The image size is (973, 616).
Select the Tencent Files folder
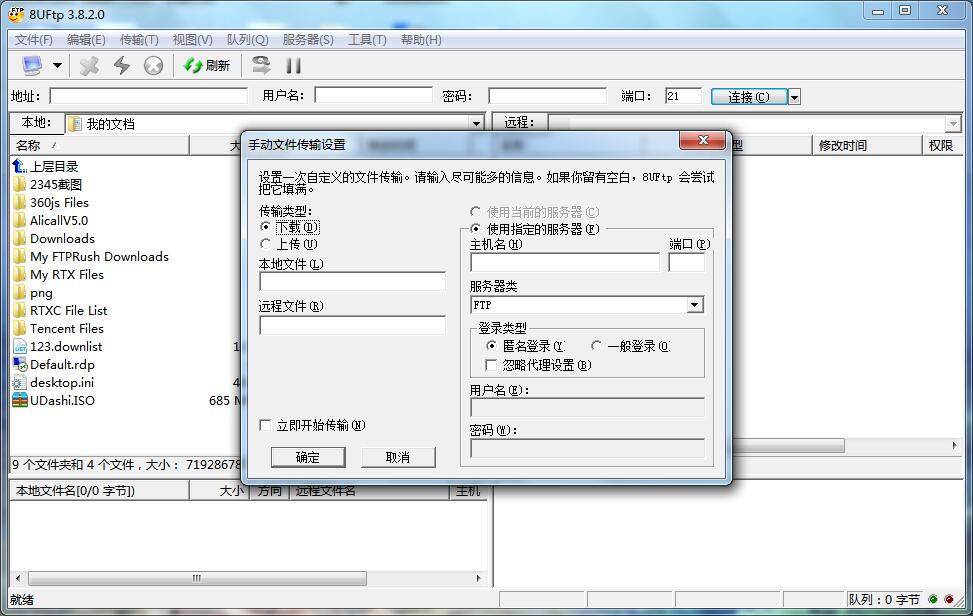(58, 328)
